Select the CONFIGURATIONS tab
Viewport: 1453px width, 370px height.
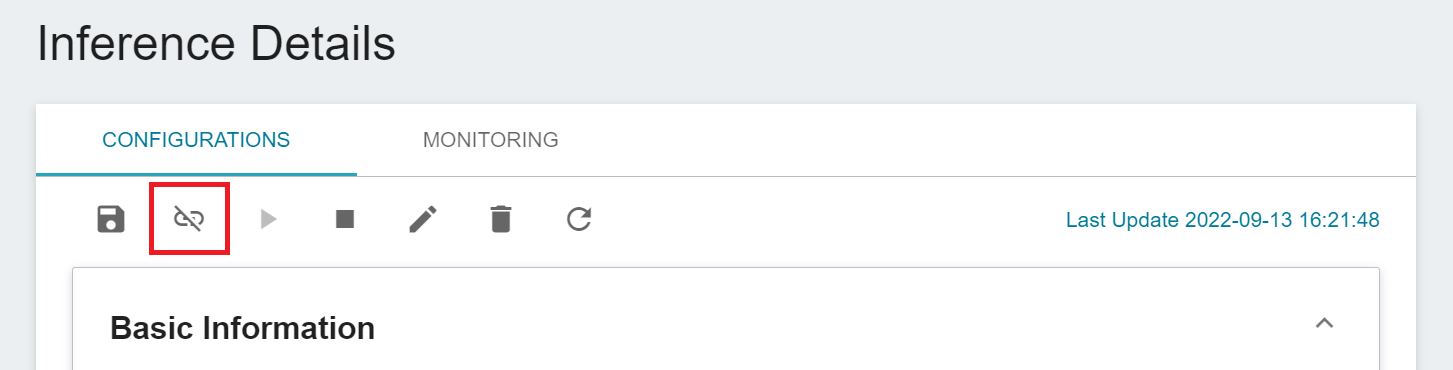point(196,139)
